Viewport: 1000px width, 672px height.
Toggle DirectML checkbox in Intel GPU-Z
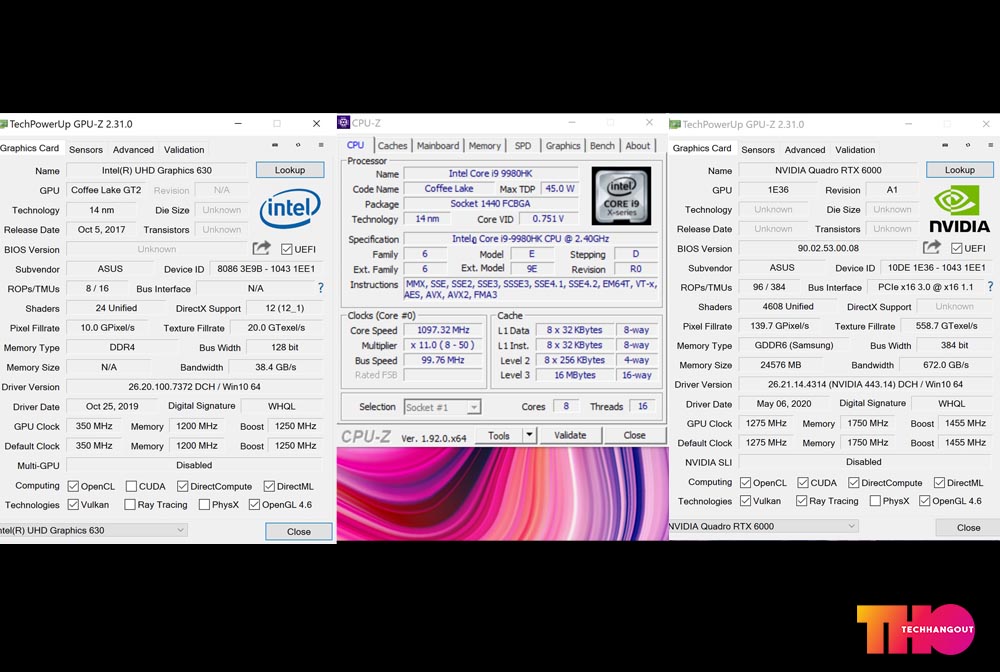click(x=269, y=486)
